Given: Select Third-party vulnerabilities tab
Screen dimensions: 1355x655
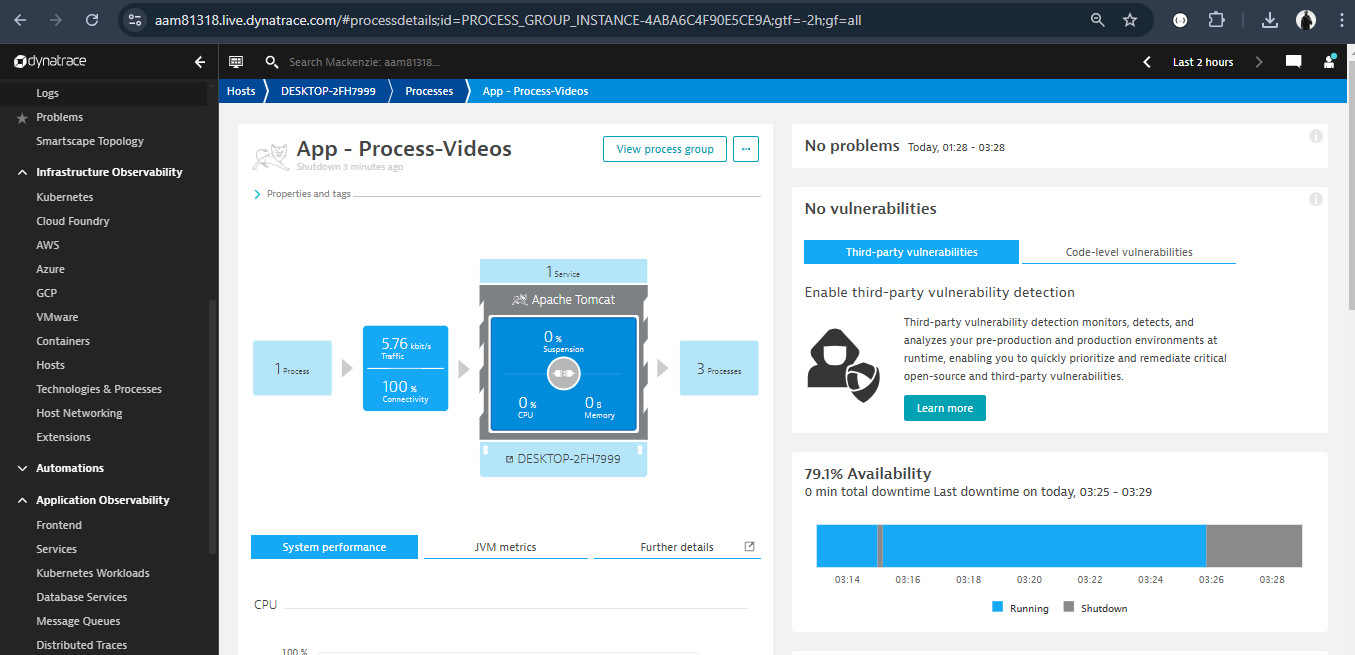Looking at the screenshot, I should (x=911, y=252).
